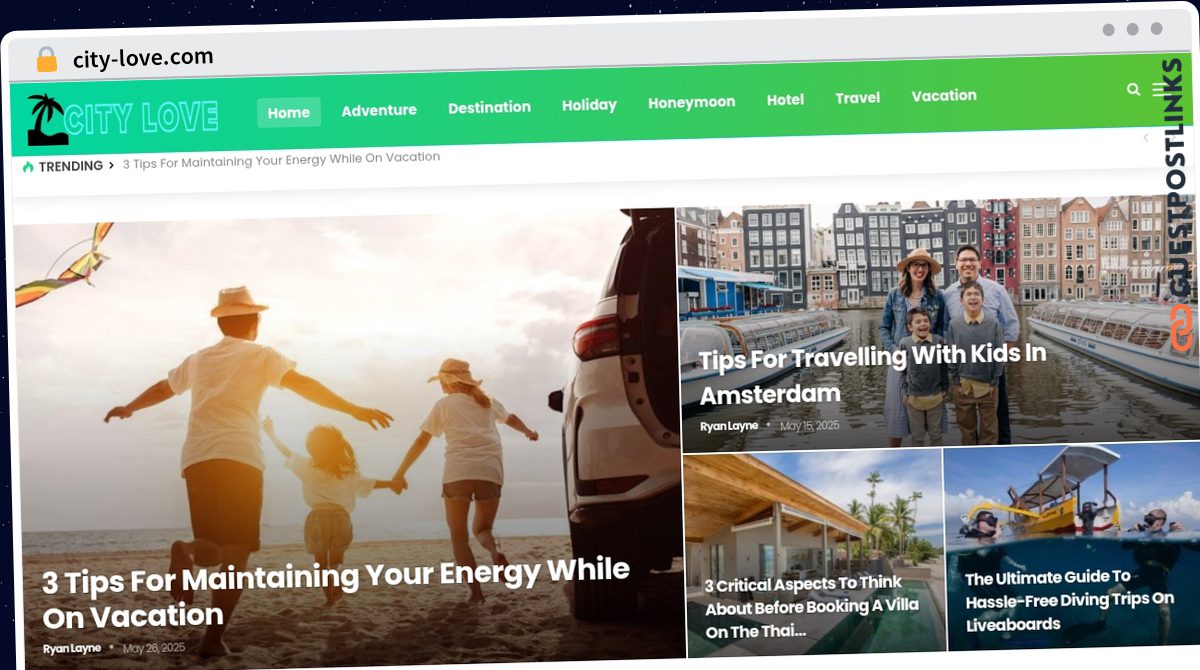
Task: Open the Vacation category tab
Action: coord(944,96)
